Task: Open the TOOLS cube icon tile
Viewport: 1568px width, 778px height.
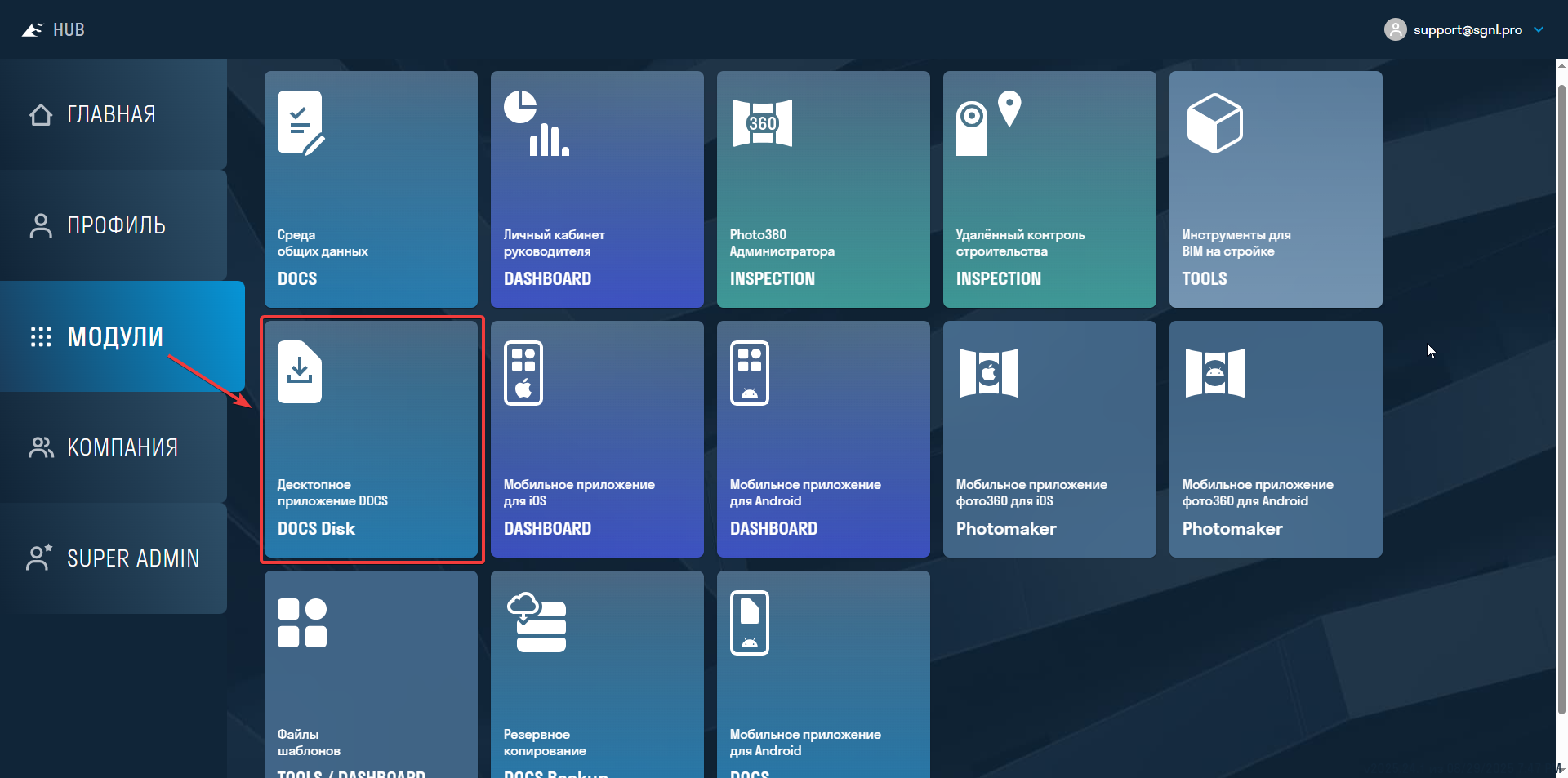Action: coord(1214,123)
